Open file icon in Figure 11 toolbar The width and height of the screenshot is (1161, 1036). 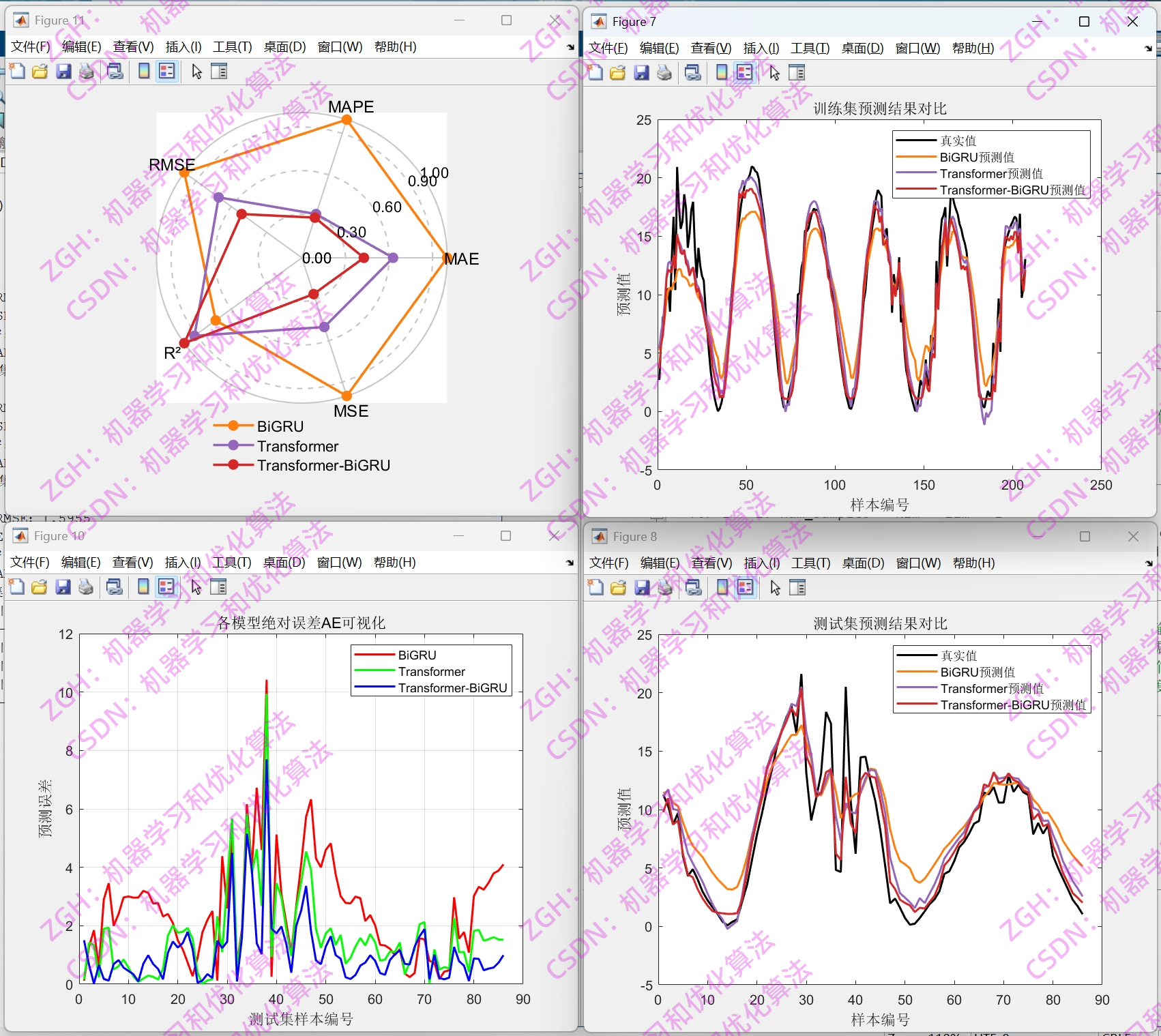40,71
